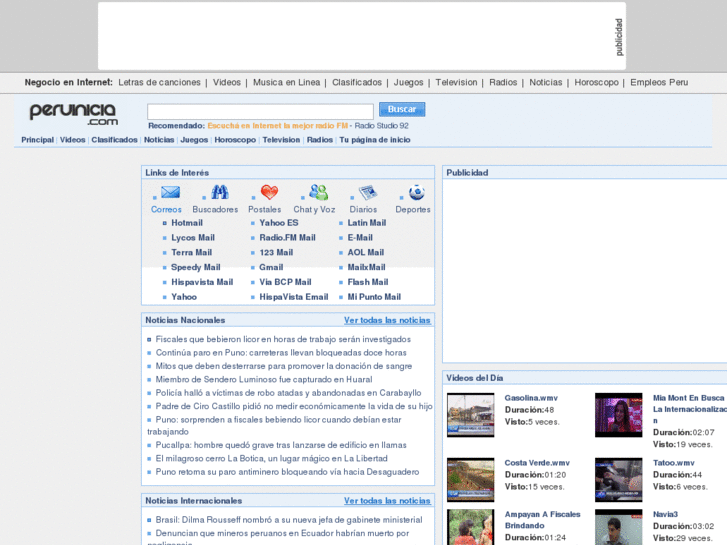Click the Buscar button
727x545 pixels.
click(x=402, y=109)
